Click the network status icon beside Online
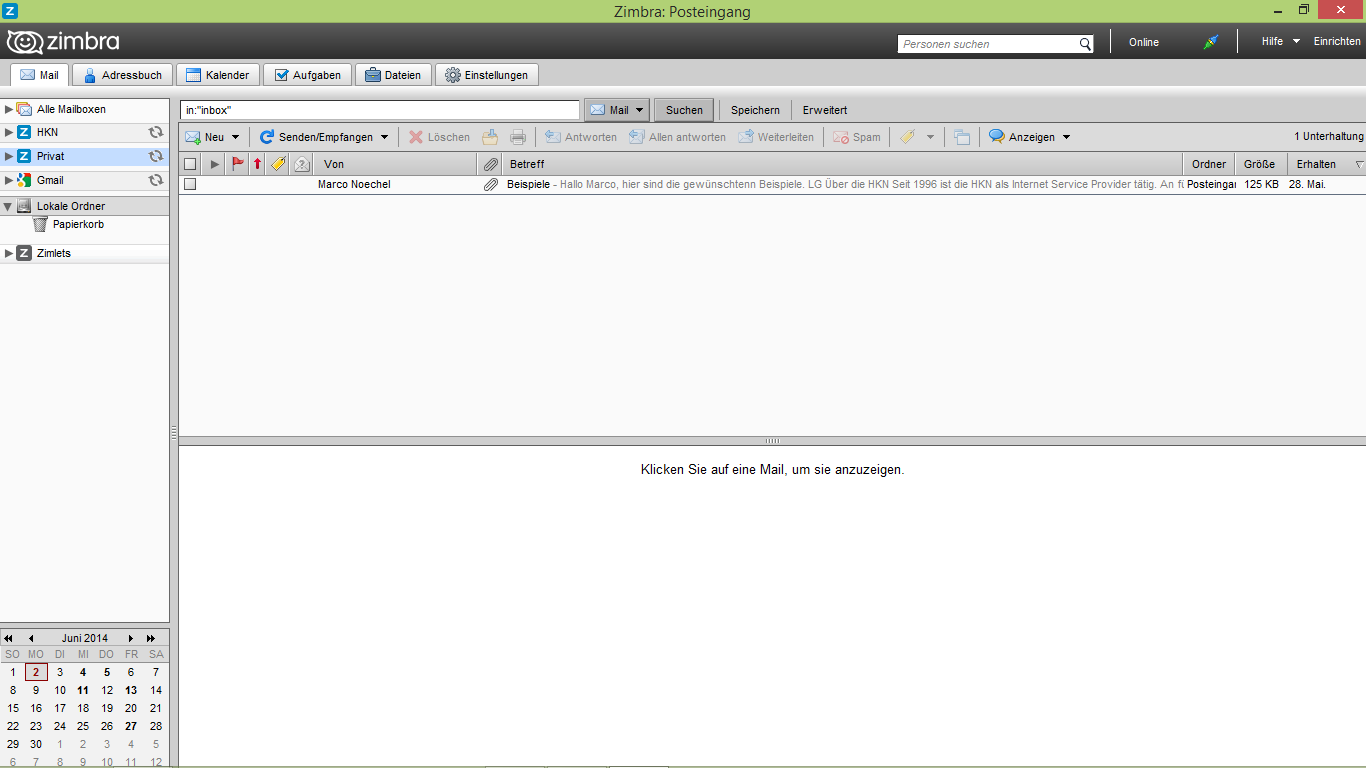Viewport: 1366px width, 768px height. (x=1210, y=42)
